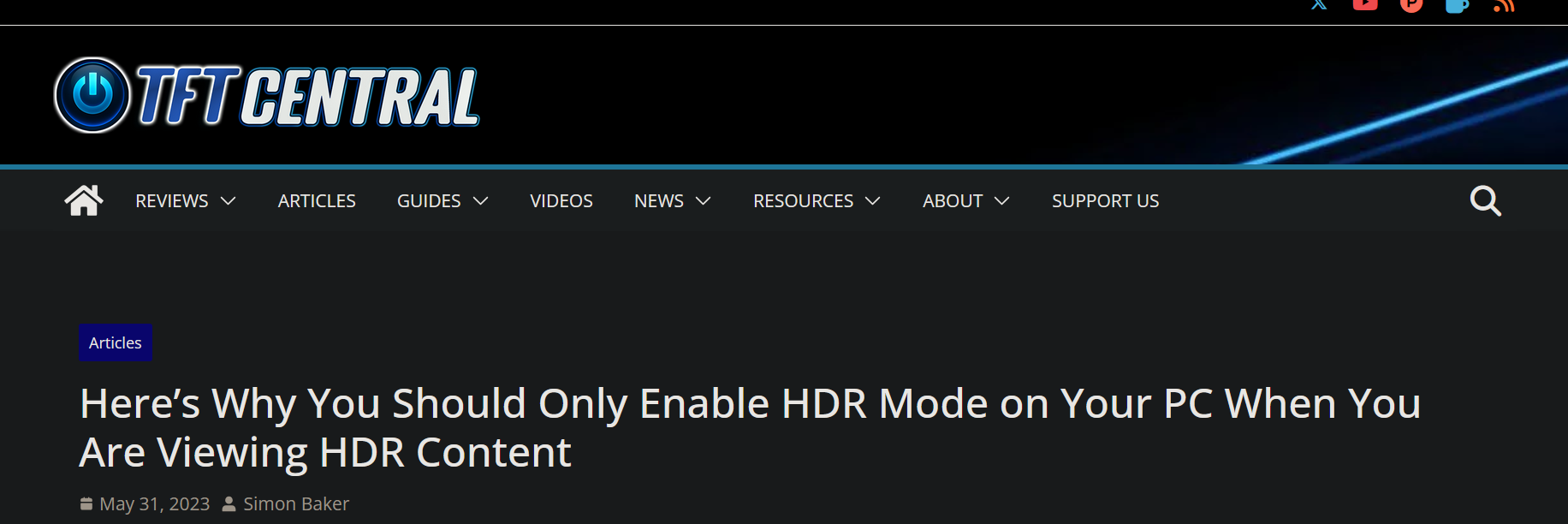1568x524 pixels.
Task: Click the May 31, 2023 date link
Action: (155, 503)
